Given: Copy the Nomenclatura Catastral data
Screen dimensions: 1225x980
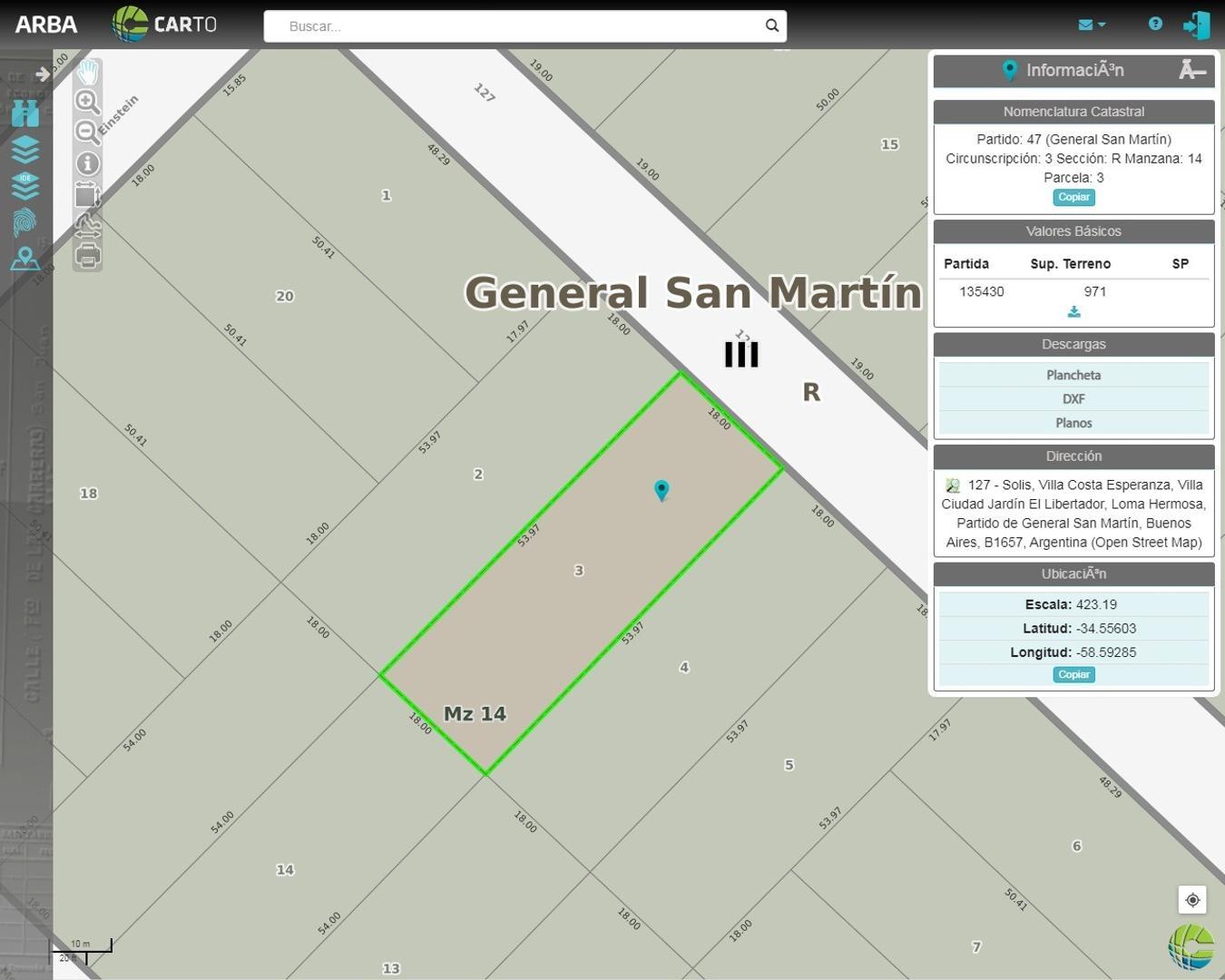Looking at the screenshot, I should 1073,197.
